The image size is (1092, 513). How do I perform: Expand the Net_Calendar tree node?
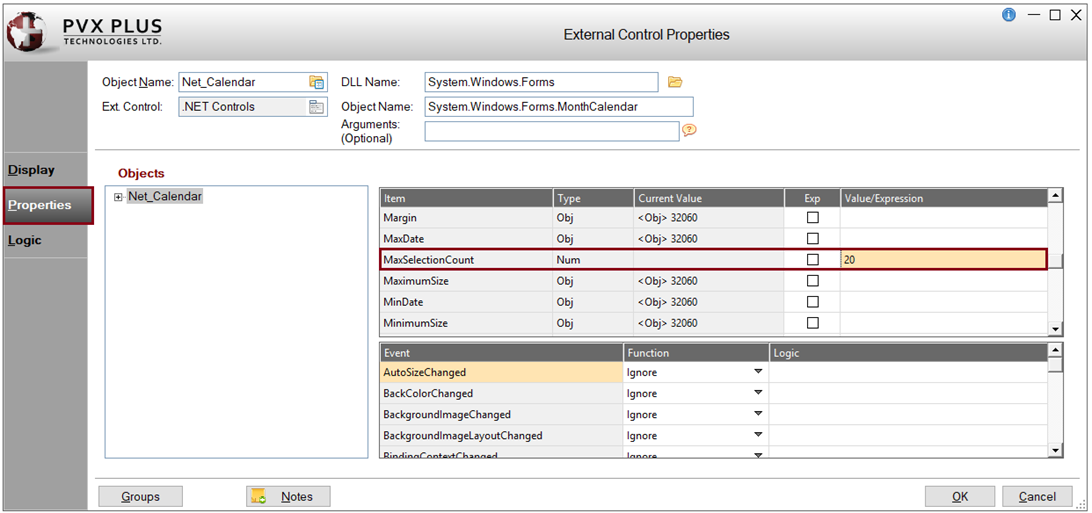[x=119, y=197]
